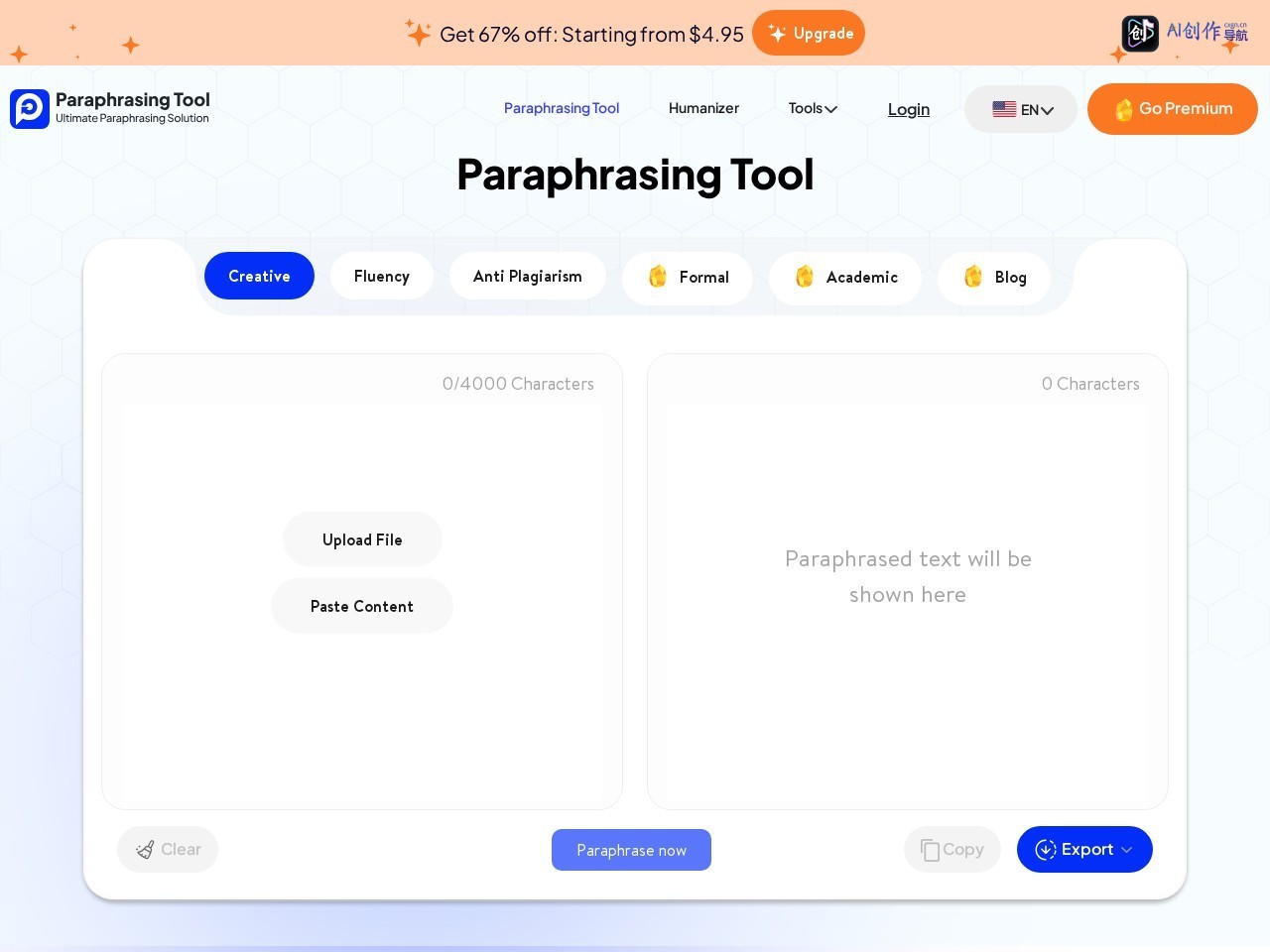Open the EN language selector
Viewport: 1270px width, 952px height.
1021,109
